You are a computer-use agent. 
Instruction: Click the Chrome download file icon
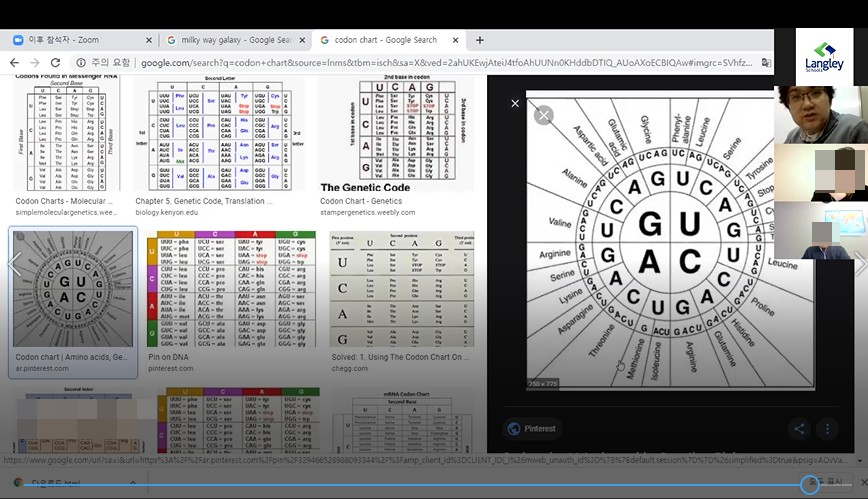tap(18, 482)
